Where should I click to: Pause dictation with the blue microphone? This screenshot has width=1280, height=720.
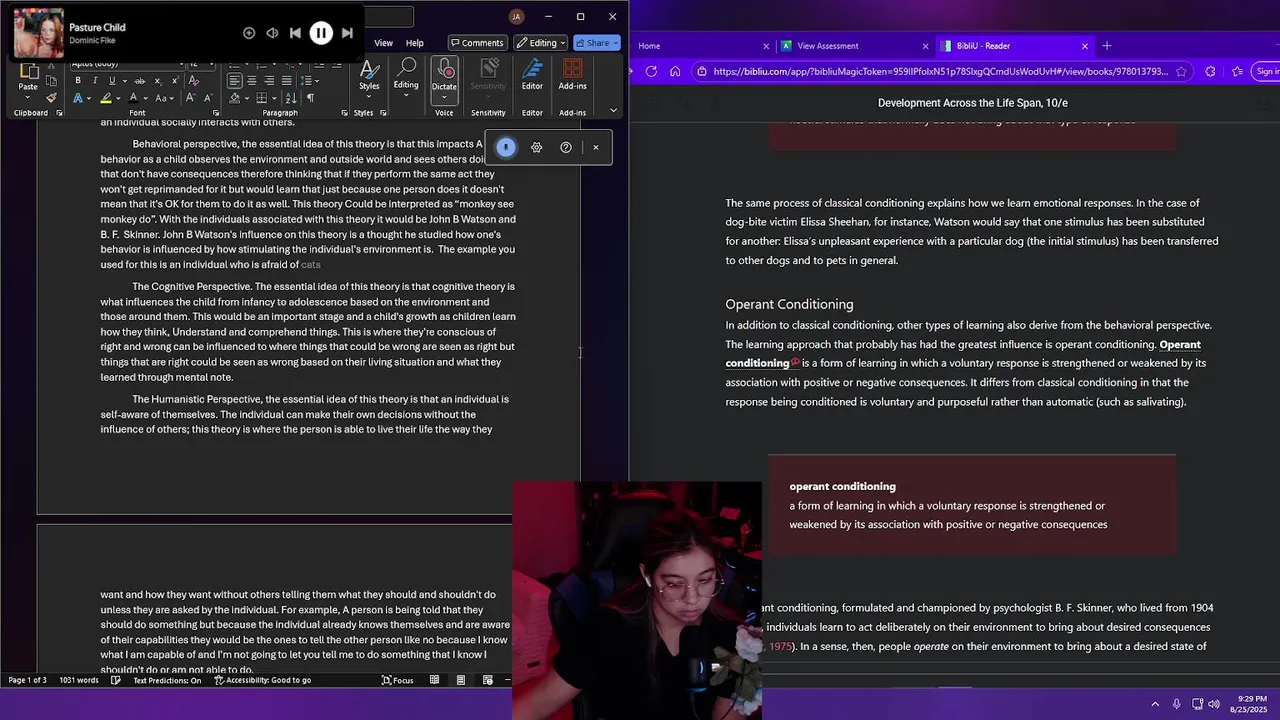pyautogui.click(x=506, y=147)
